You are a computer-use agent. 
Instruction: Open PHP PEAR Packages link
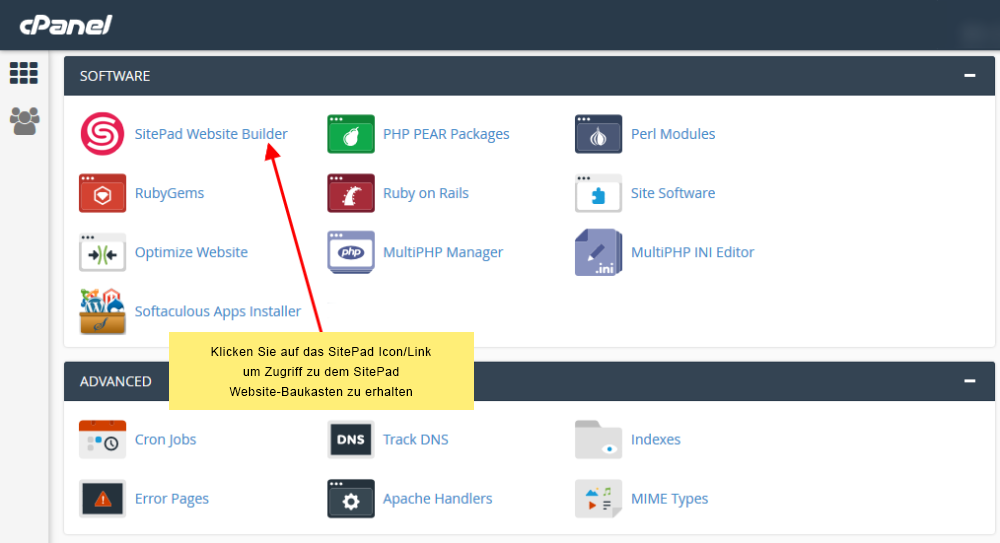[446, 134]
